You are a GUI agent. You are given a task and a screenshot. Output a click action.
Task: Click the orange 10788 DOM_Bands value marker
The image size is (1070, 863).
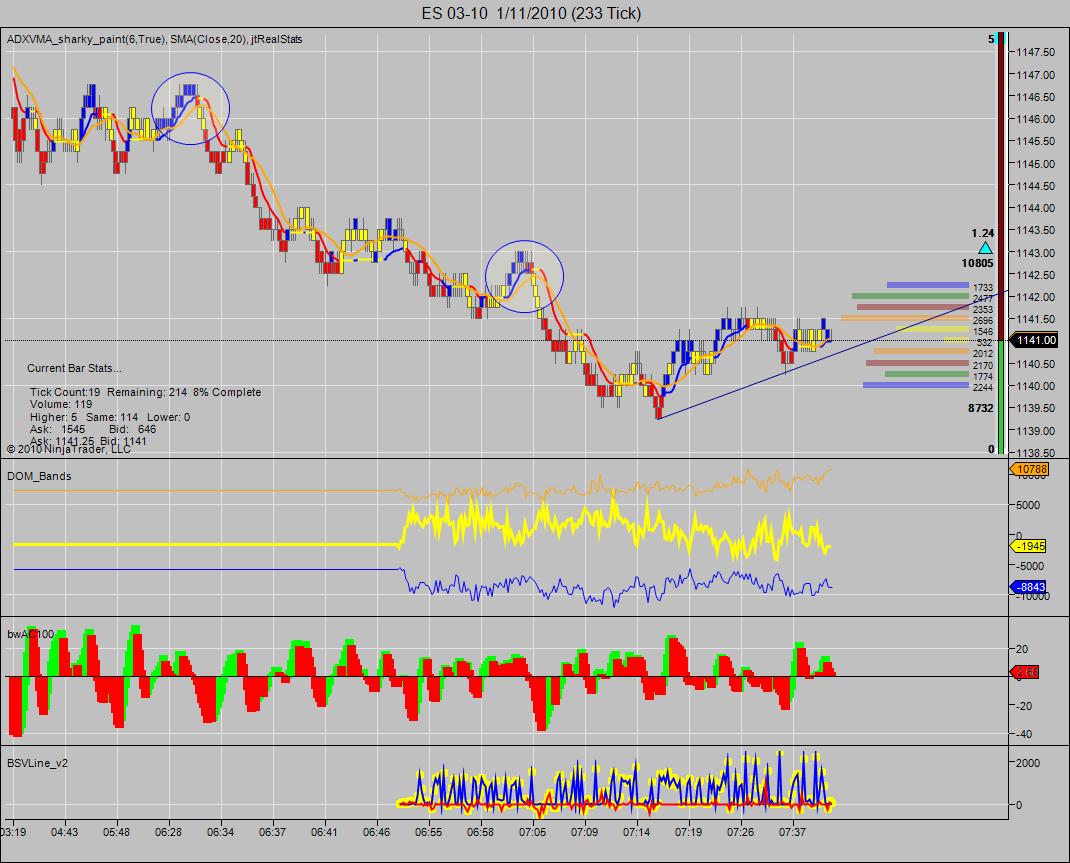pyautogui.click(x=1030, y=469)
